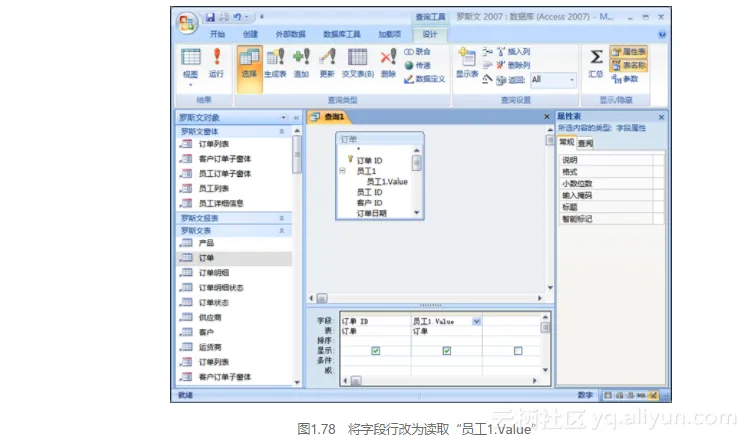The height and width of the screenshot is (441, 748).
Task: Click the 数据定义 data definition option
Action: pyautogui.click(x=425, y=79)
